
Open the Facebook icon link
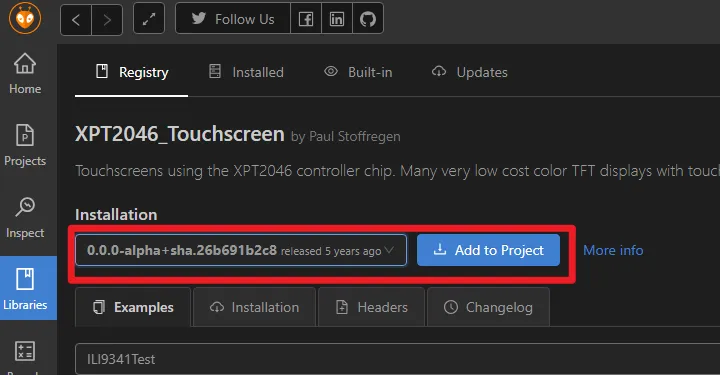(306, 19)
